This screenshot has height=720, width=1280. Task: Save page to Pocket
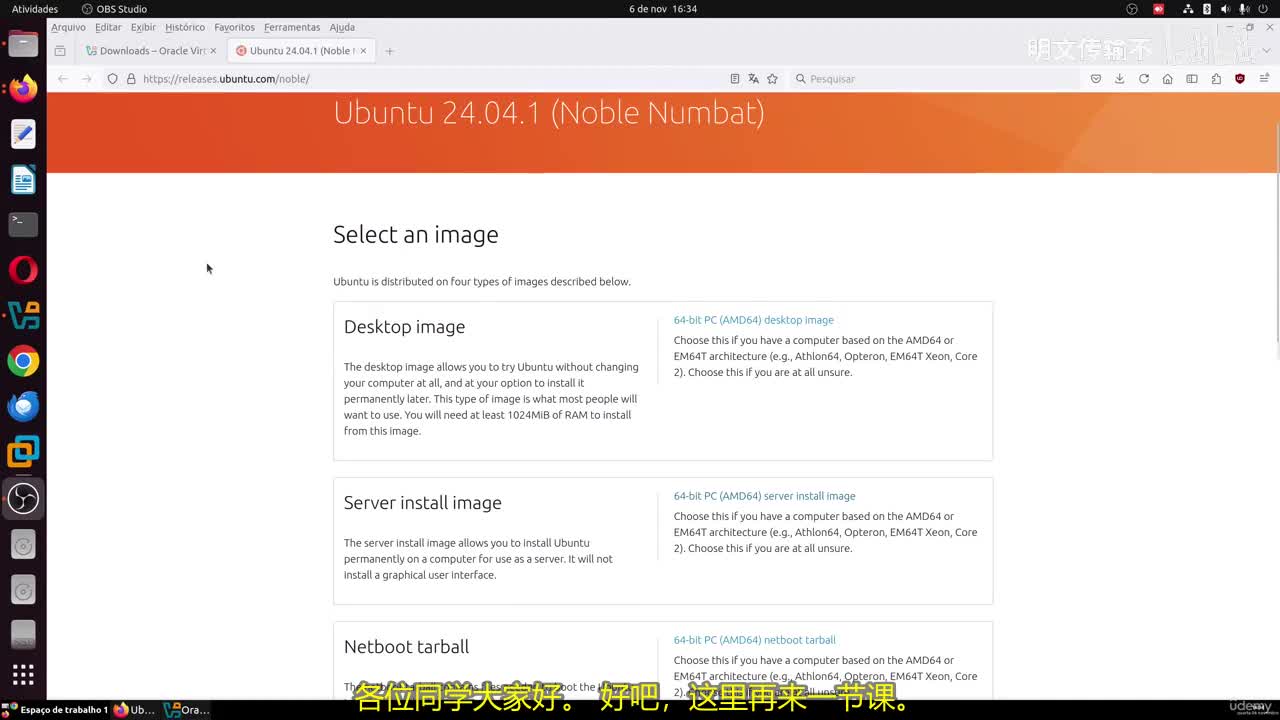pyautogui.click(x=1096, y=79)
